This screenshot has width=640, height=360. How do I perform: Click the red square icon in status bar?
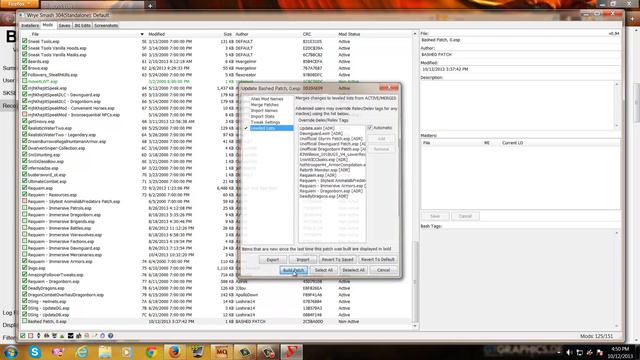[x=31, y=336]
